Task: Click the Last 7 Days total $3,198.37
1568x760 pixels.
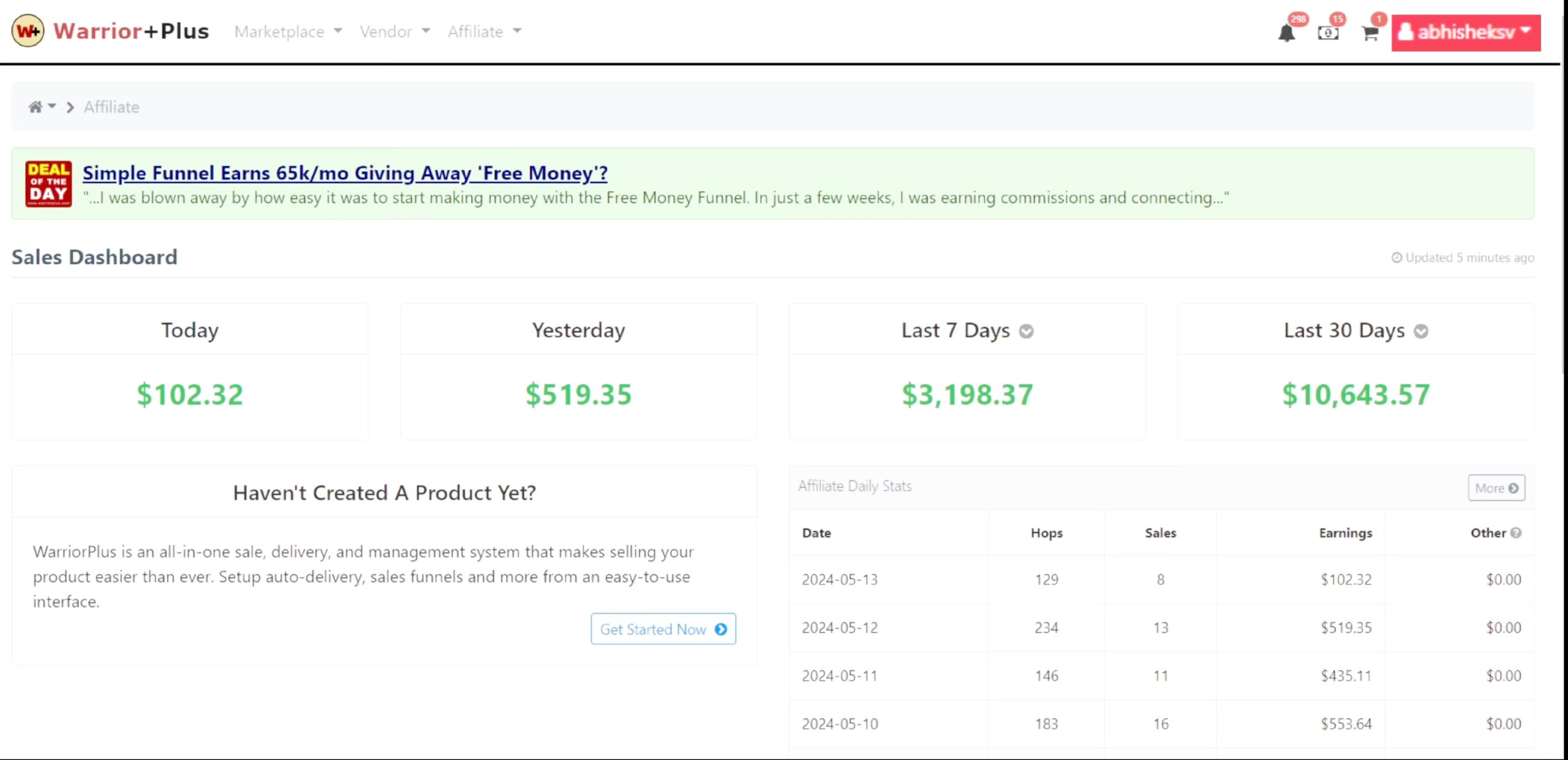Action: click(x=967, y=394)
